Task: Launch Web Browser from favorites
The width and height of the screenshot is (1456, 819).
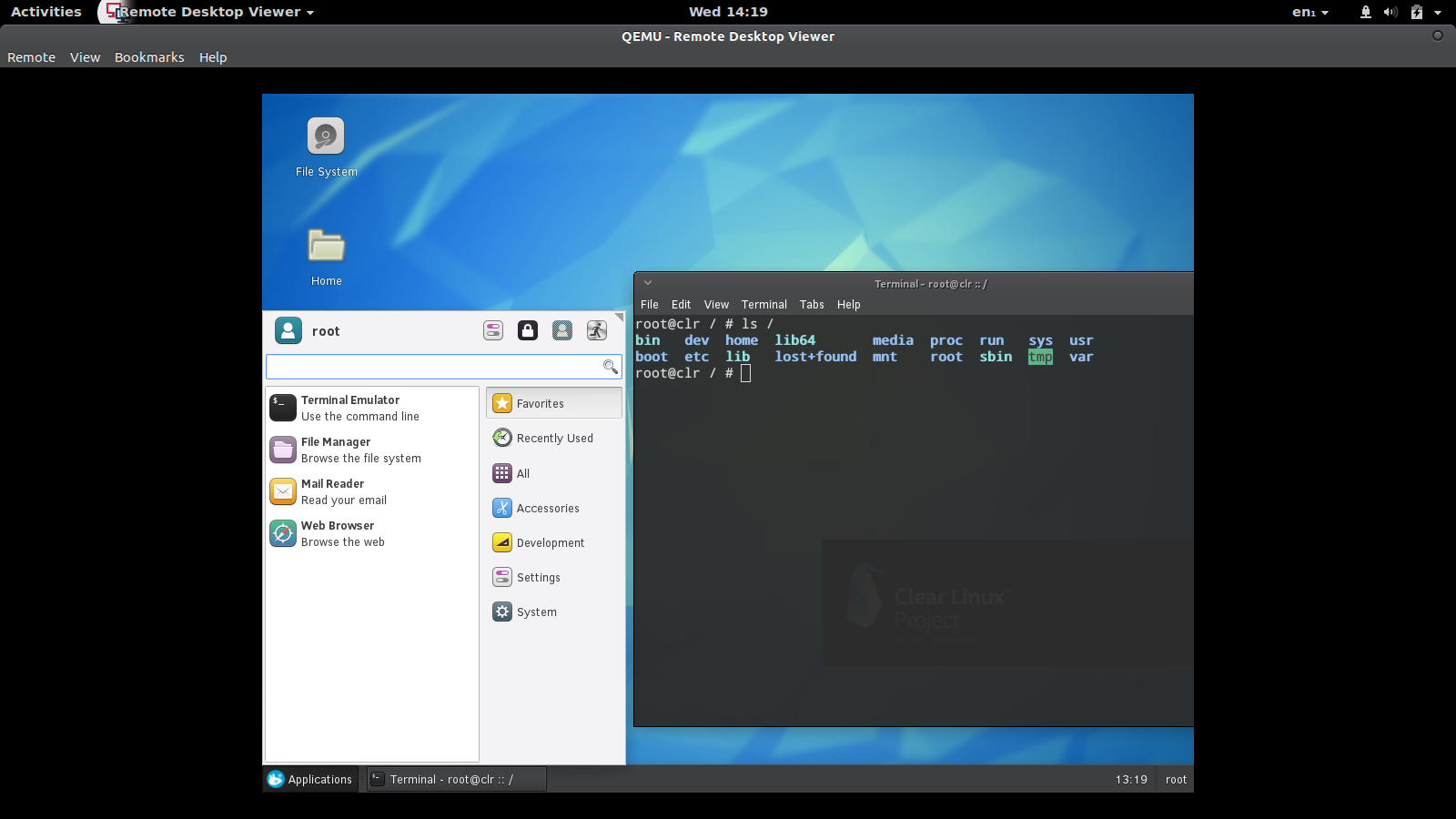Action: 371,533
